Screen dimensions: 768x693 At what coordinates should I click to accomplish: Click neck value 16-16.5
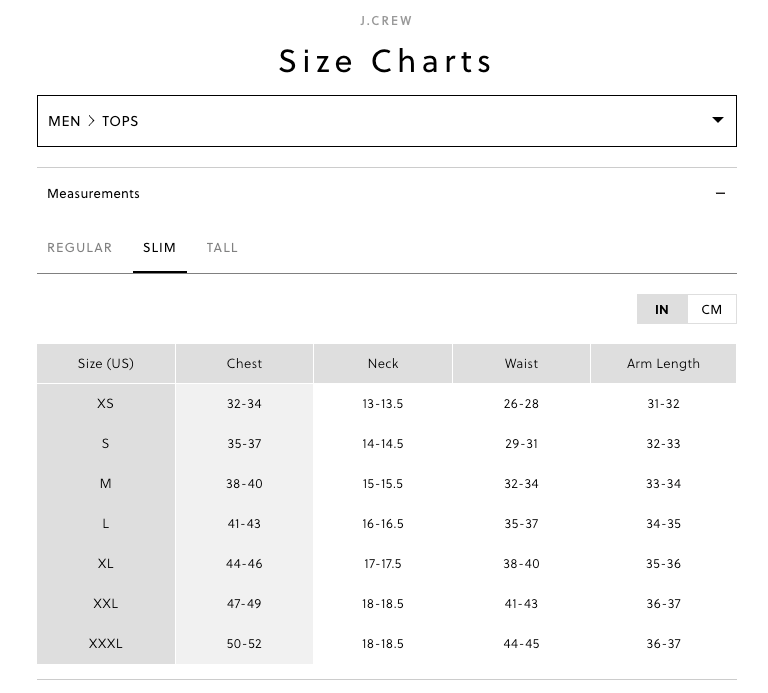383,524
